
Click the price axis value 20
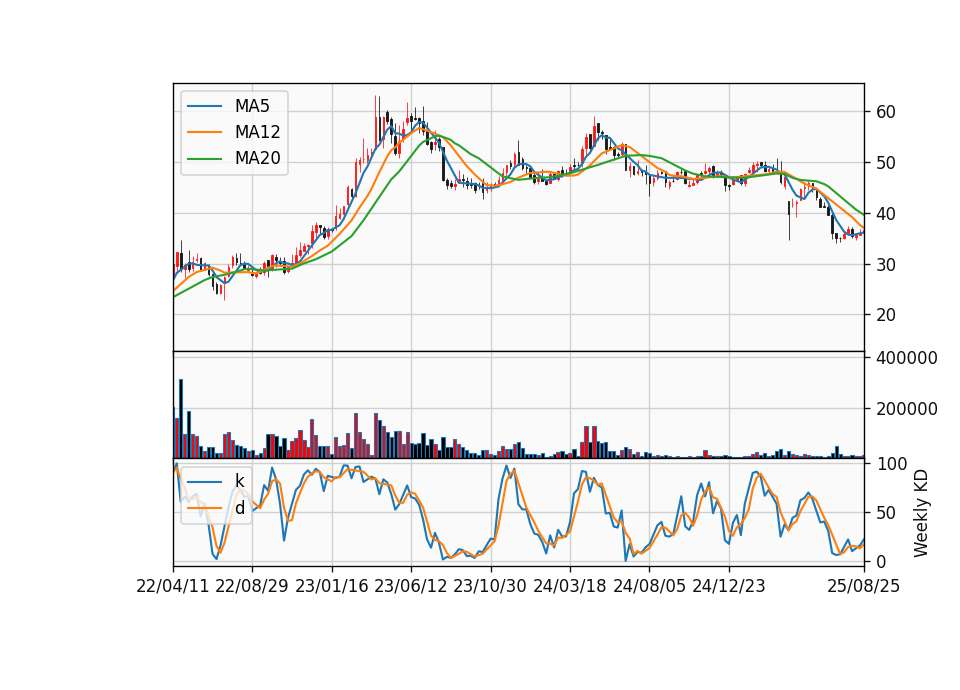coord(885,315)
